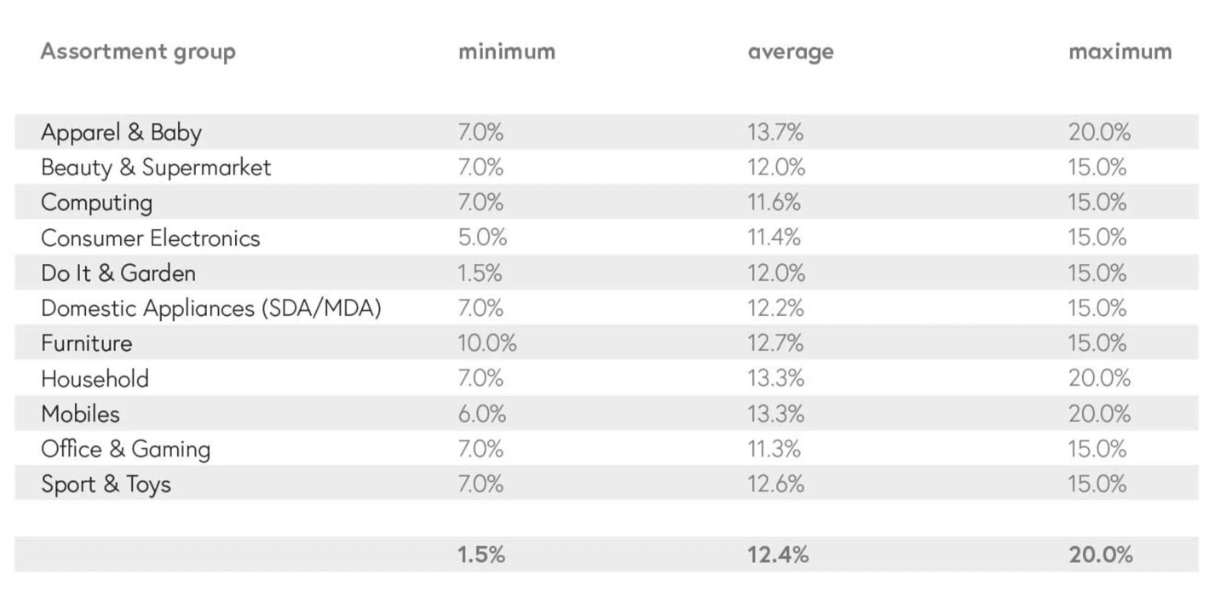Select the 'Apparel & Baby' row label

pyautogui.click(x=121, y=132)
